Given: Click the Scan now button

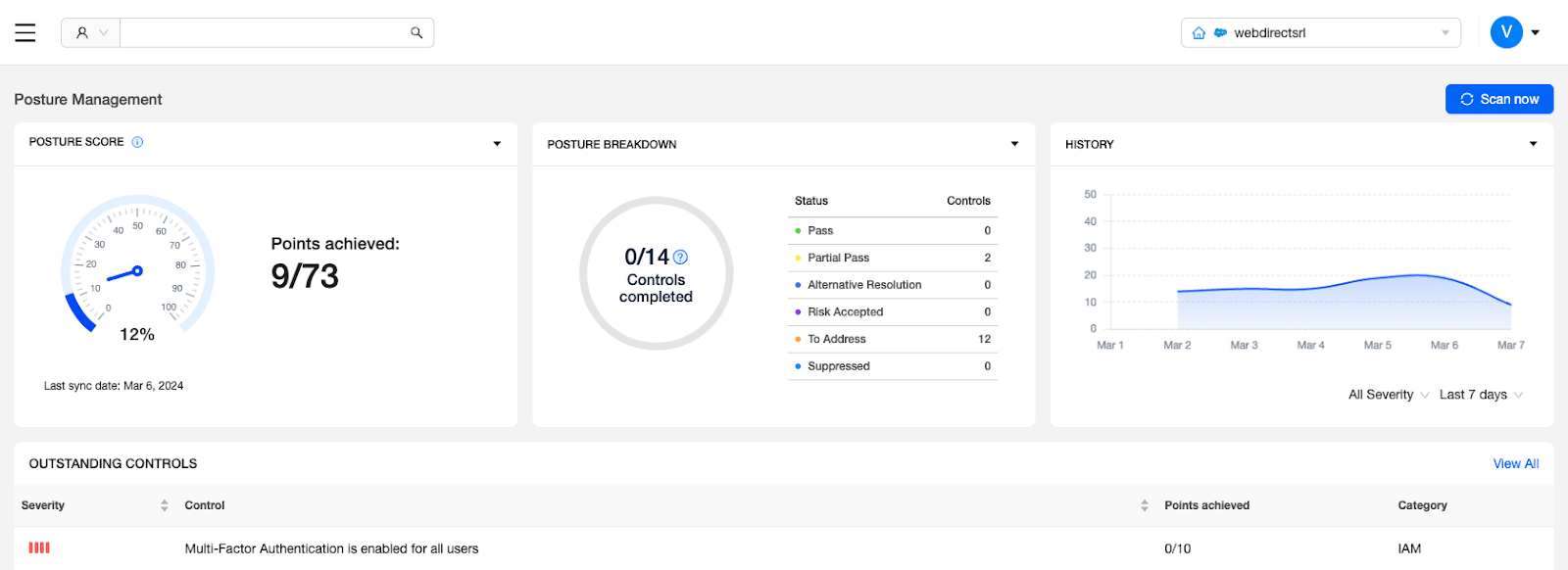Looking at the screenshot, I should pos(1499,99).
